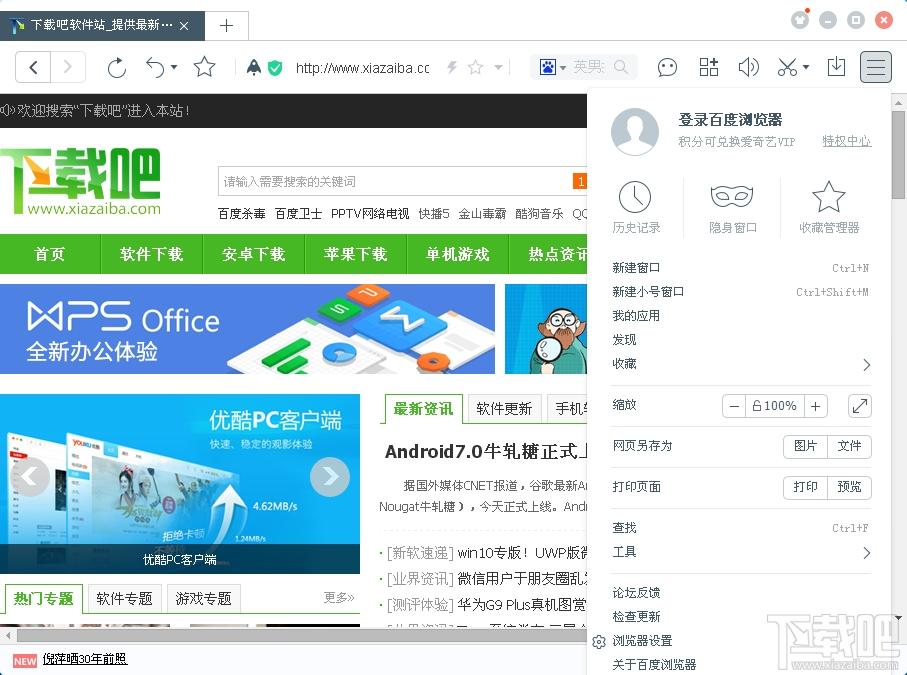Select 查找 menu item
Viewport: 907px width, 675px height.
740,528
